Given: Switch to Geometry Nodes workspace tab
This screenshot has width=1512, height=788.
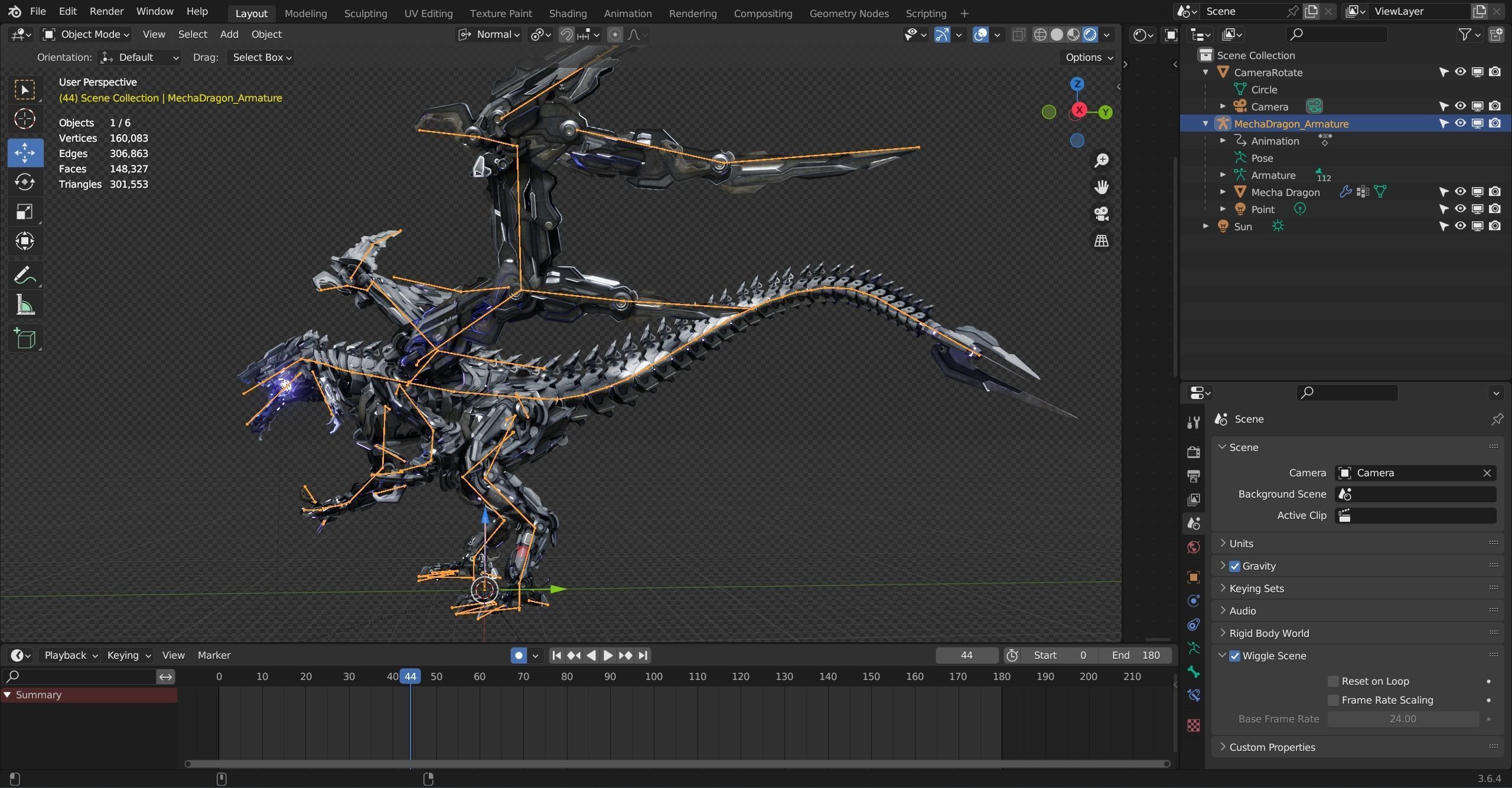Looking at the screenshot, I should click(x=849, y=13).
